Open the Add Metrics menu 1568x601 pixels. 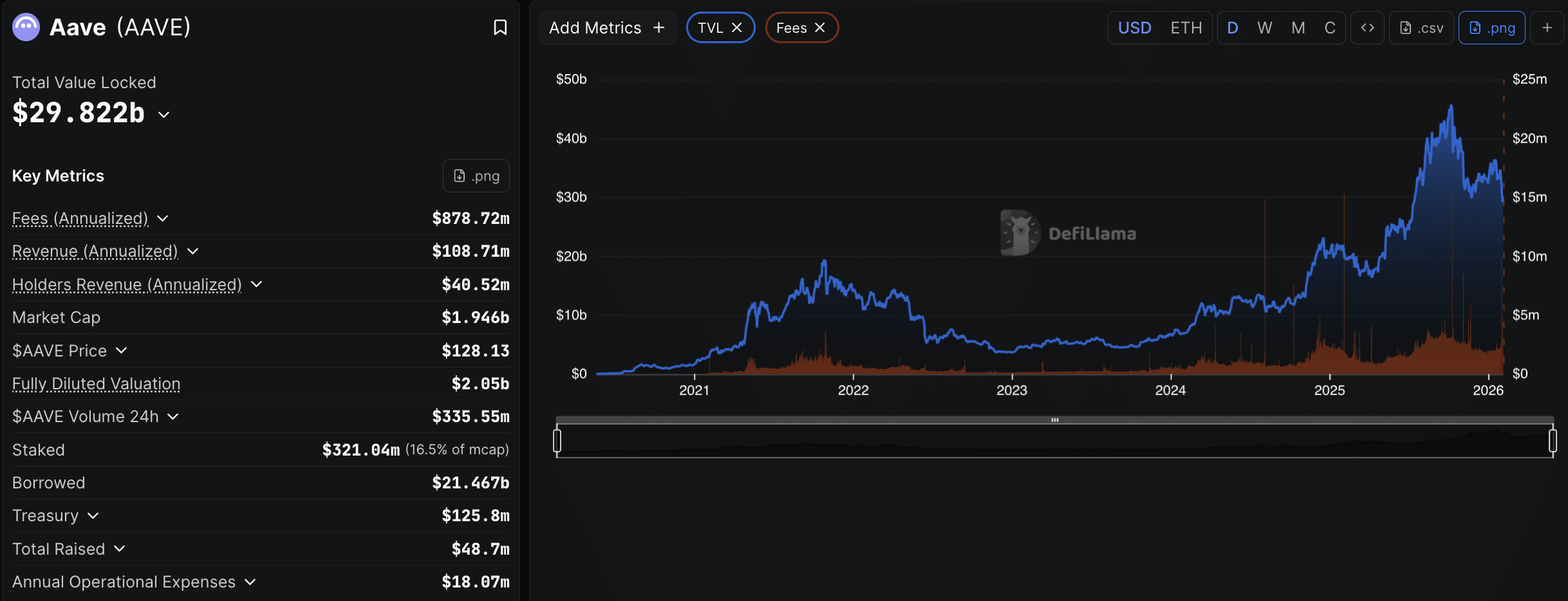pos(607,28)
